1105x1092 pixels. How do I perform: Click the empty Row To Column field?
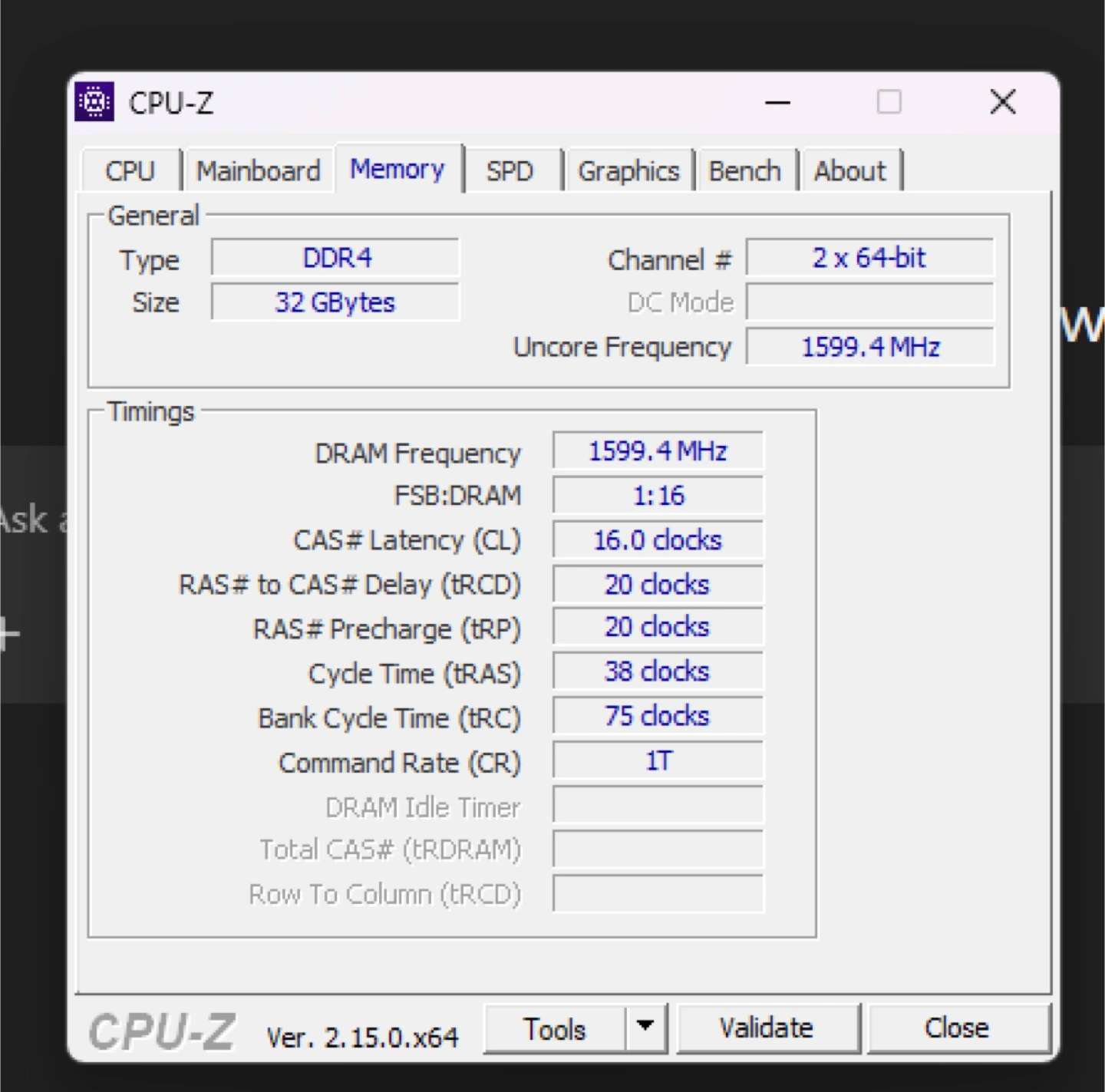click(658, 893)
